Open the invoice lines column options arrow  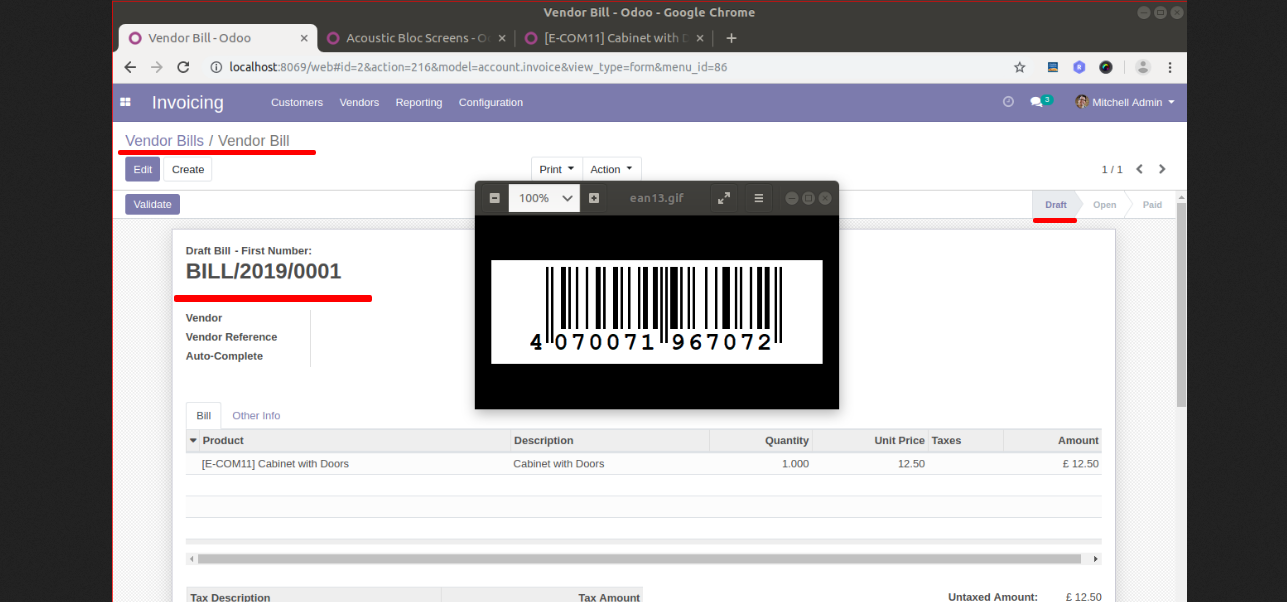193,440
